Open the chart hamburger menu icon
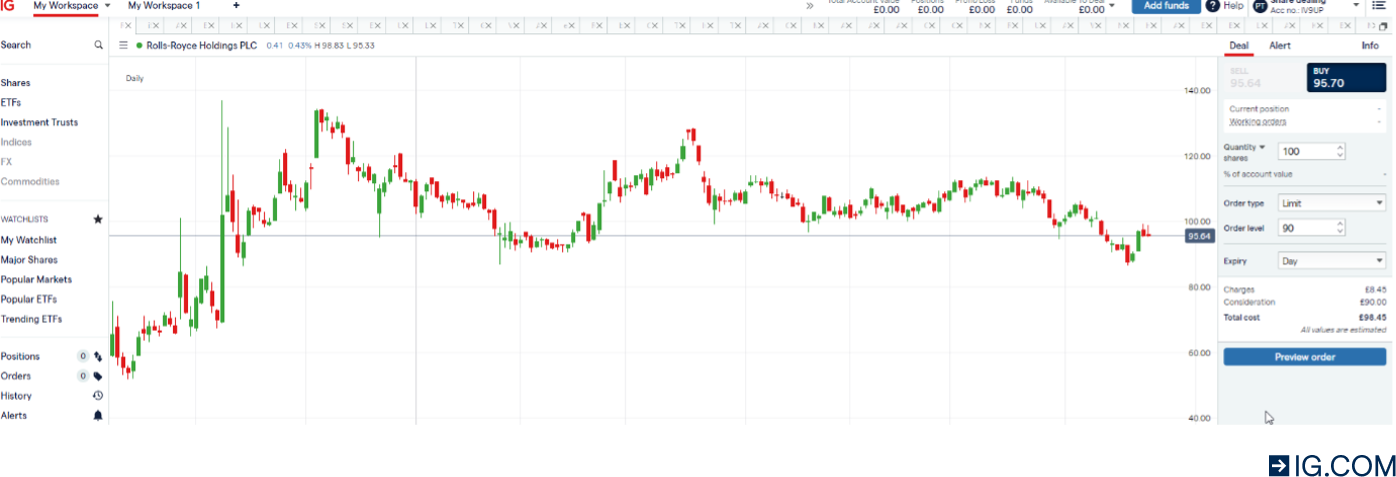The width and height of the screenshot is (1396, 477). coord(123,45)
